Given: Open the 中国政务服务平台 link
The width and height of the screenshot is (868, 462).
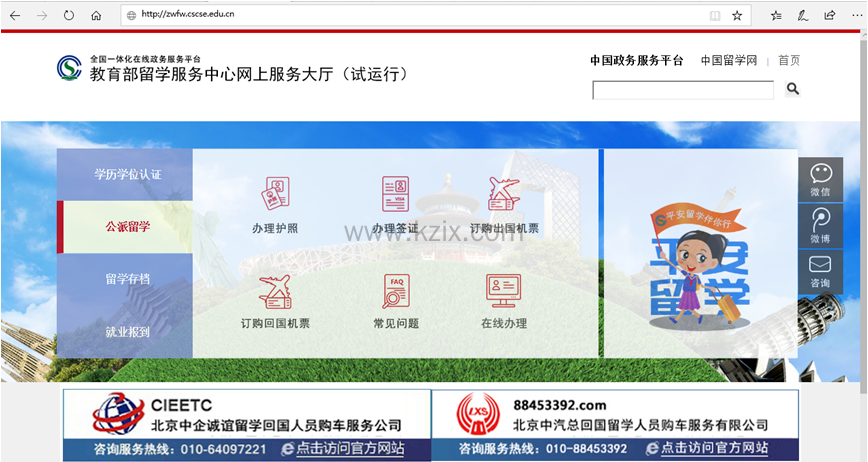Looking at the screenshot, I should click(x=636, y=60).
